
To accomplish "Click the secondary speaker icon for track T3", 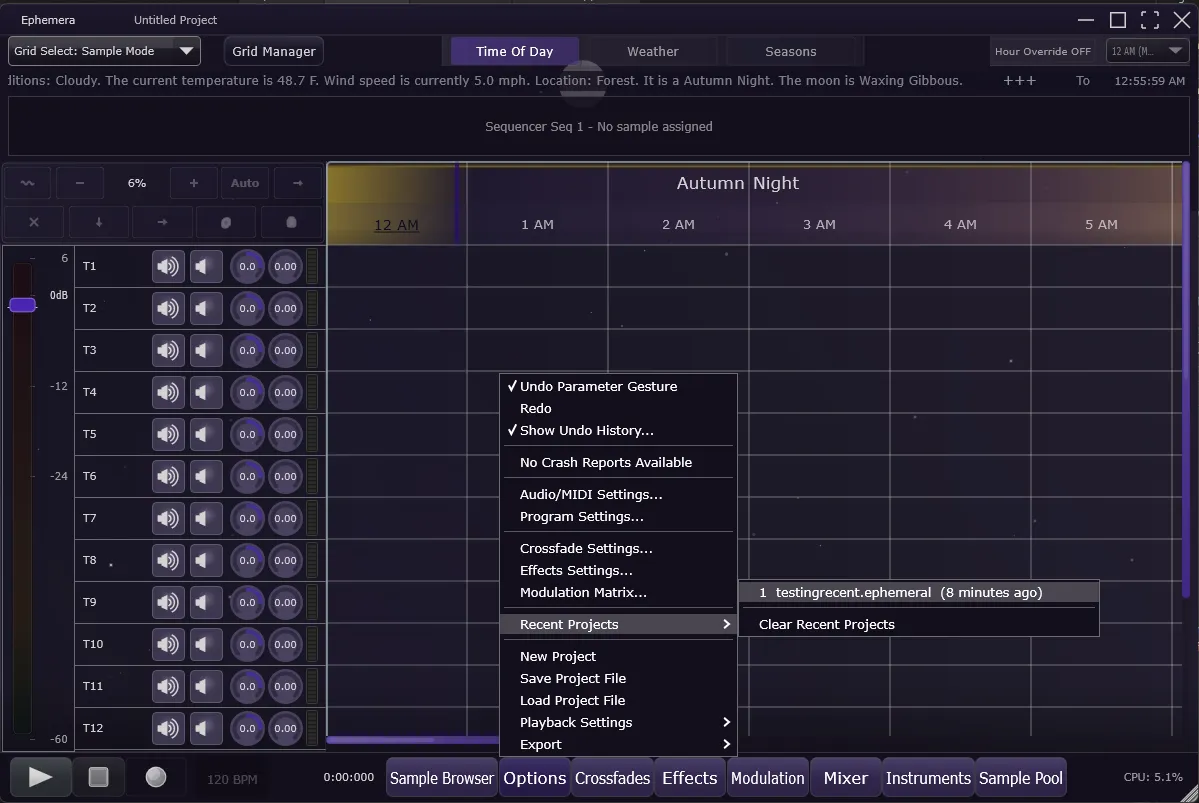I will click(x=206, y=350).
